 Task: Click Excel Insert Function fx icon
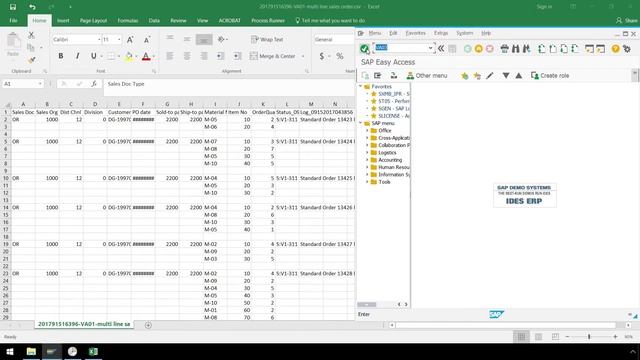[x=94, y=84]
